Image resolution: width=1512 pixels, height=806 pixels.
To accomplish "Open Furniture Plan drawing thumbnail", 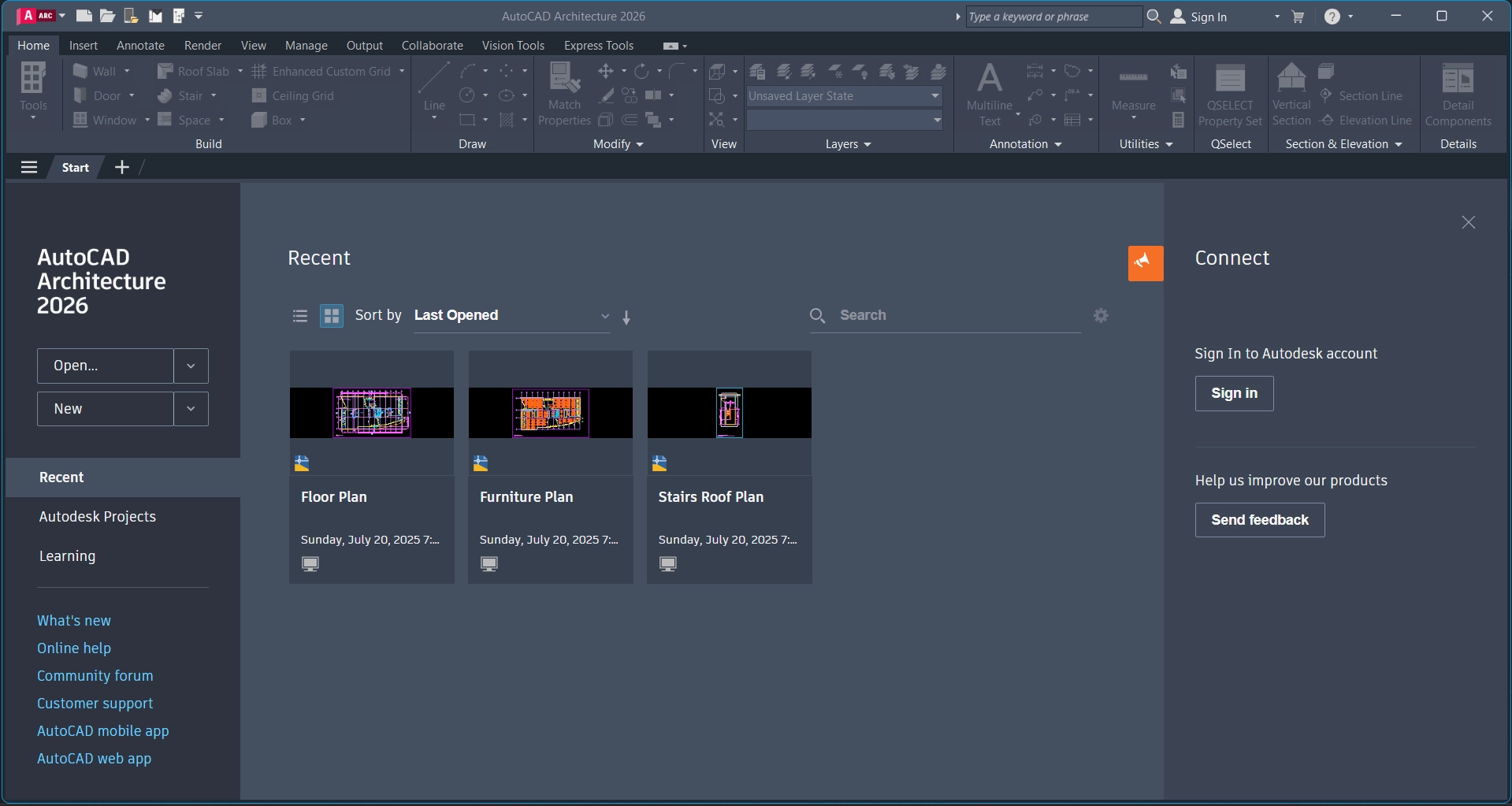I will (551, 413).
